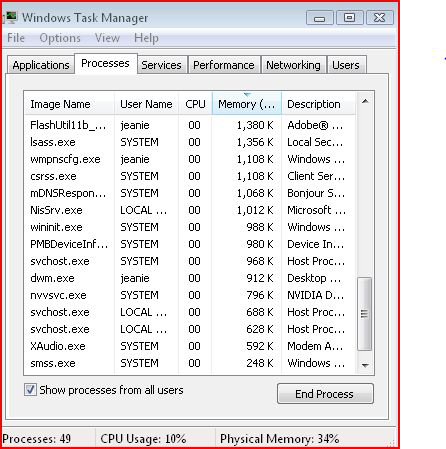Viewport: 446px width, 449px height.
Task: Close the Windows Task Manager window
Action: [380, 17]
